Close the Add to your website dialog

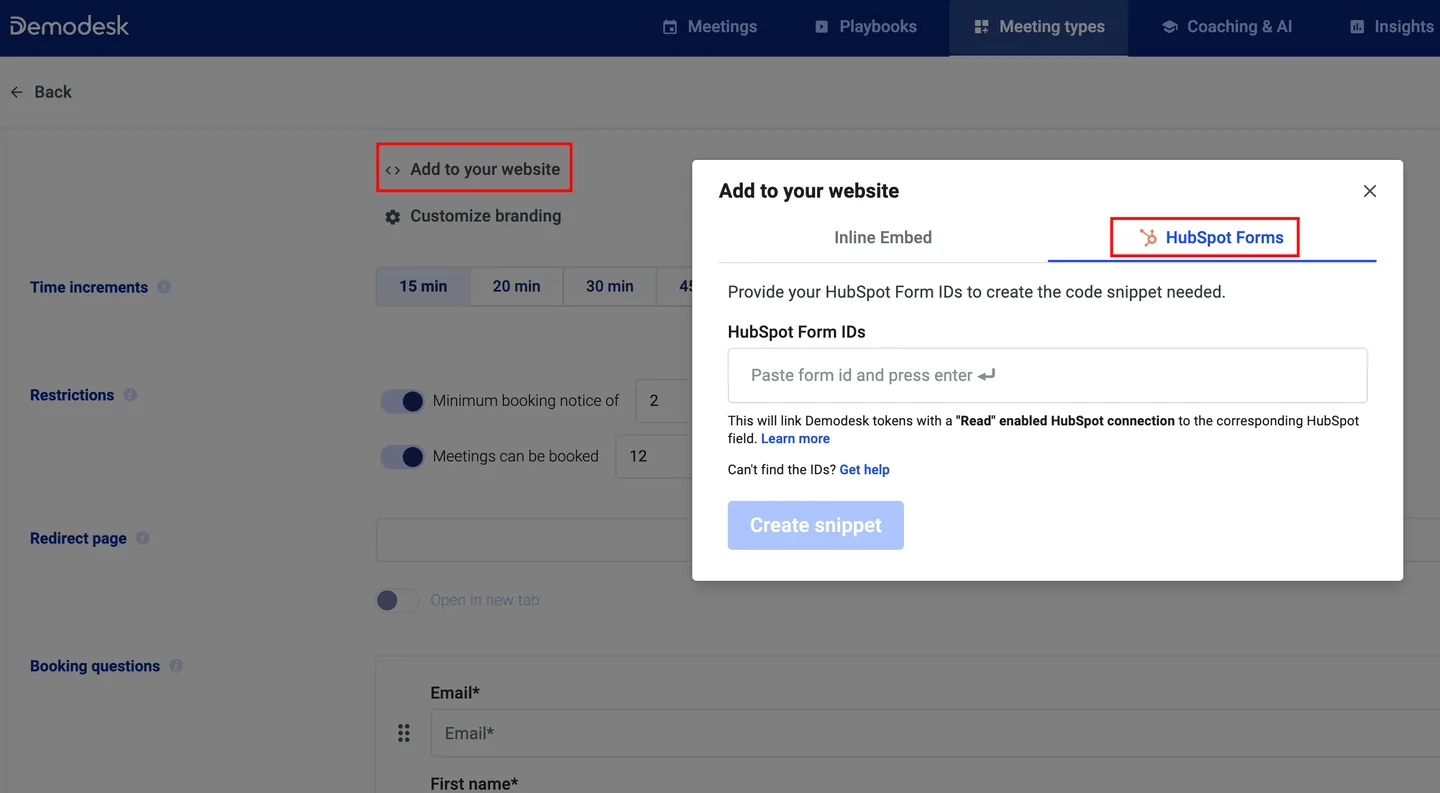point(1370,191)
